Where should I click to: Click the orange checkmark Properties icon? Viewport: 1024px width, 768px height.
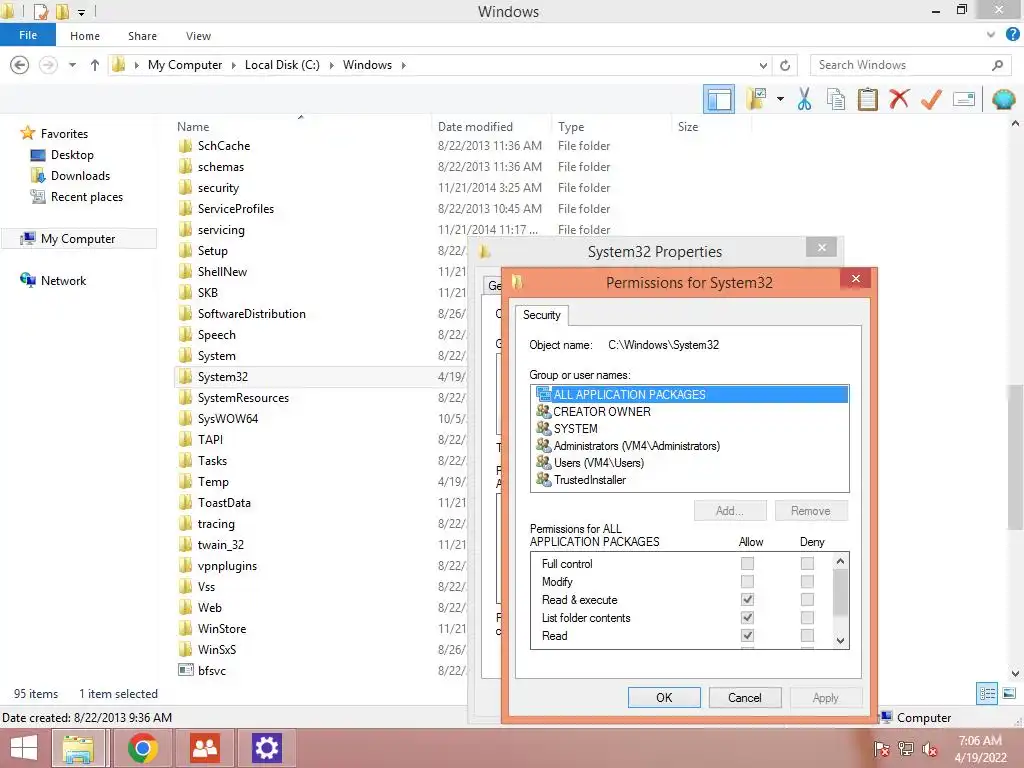click(931, 99)
